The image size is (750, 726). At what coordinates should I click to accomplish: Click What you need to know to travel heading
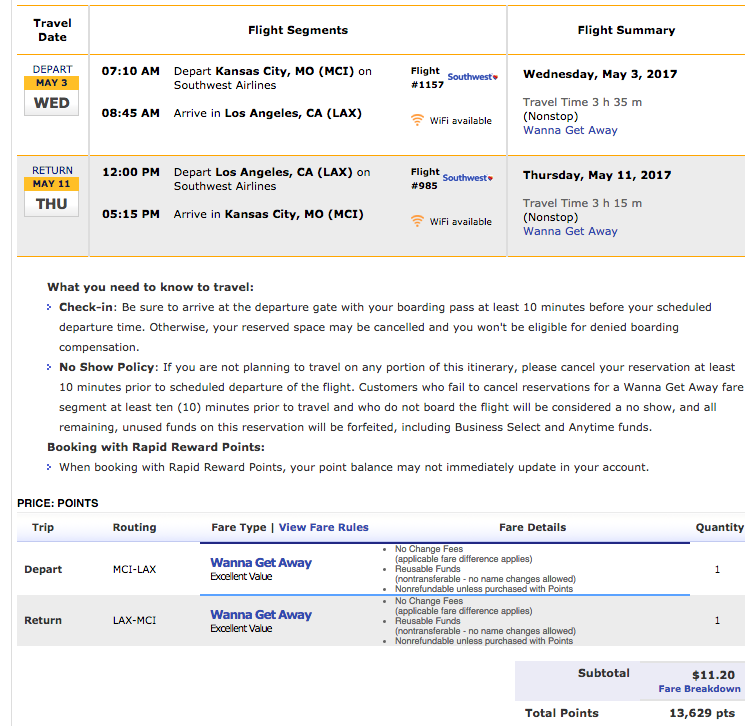[x=150, y=287]
